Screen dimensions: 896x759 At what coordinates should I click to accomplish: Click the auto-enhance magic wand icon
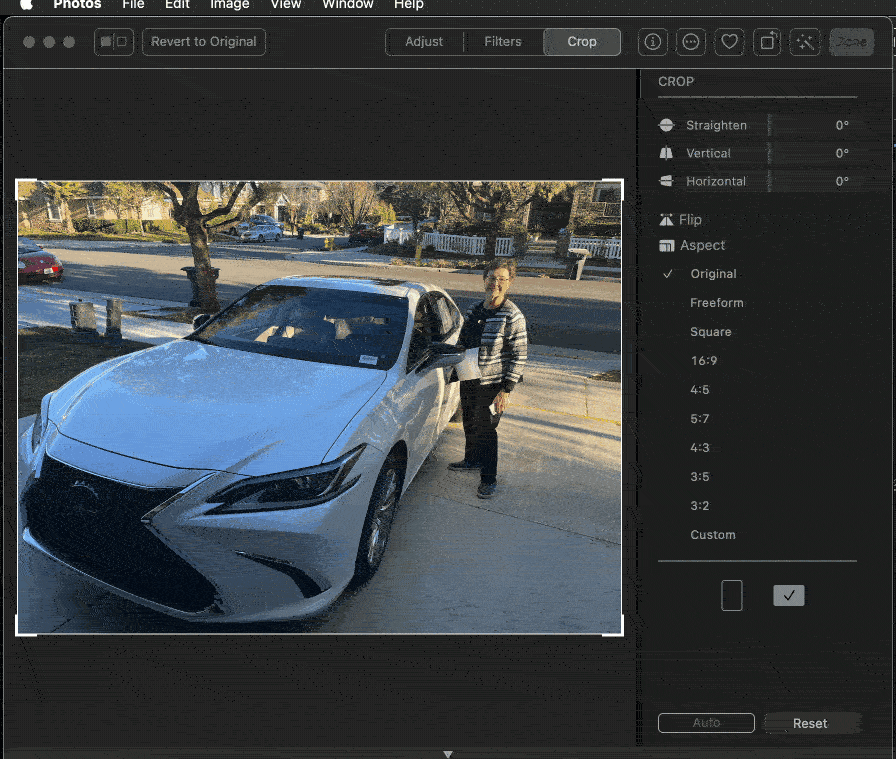(804, 42)
